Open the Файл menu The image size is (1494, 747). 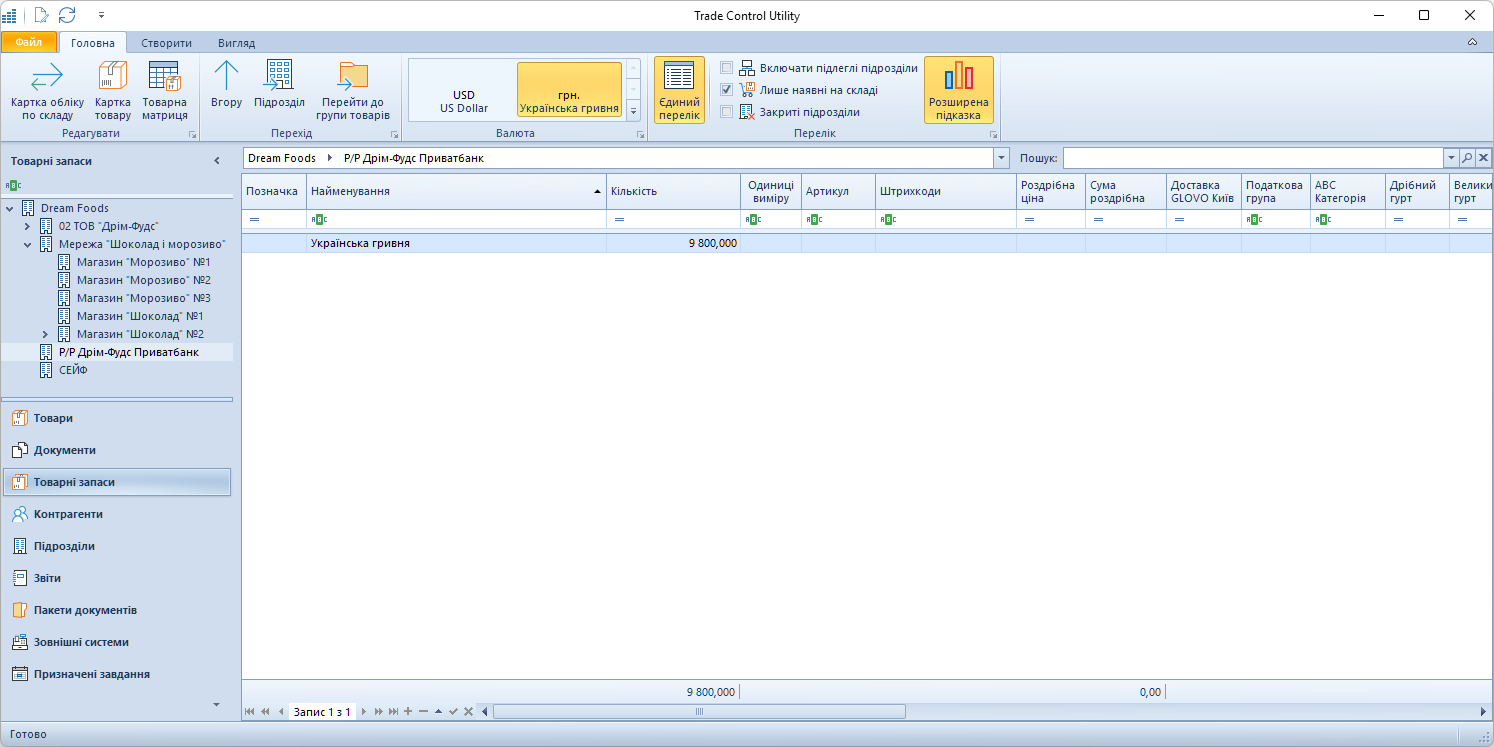[x=28, y=43]
